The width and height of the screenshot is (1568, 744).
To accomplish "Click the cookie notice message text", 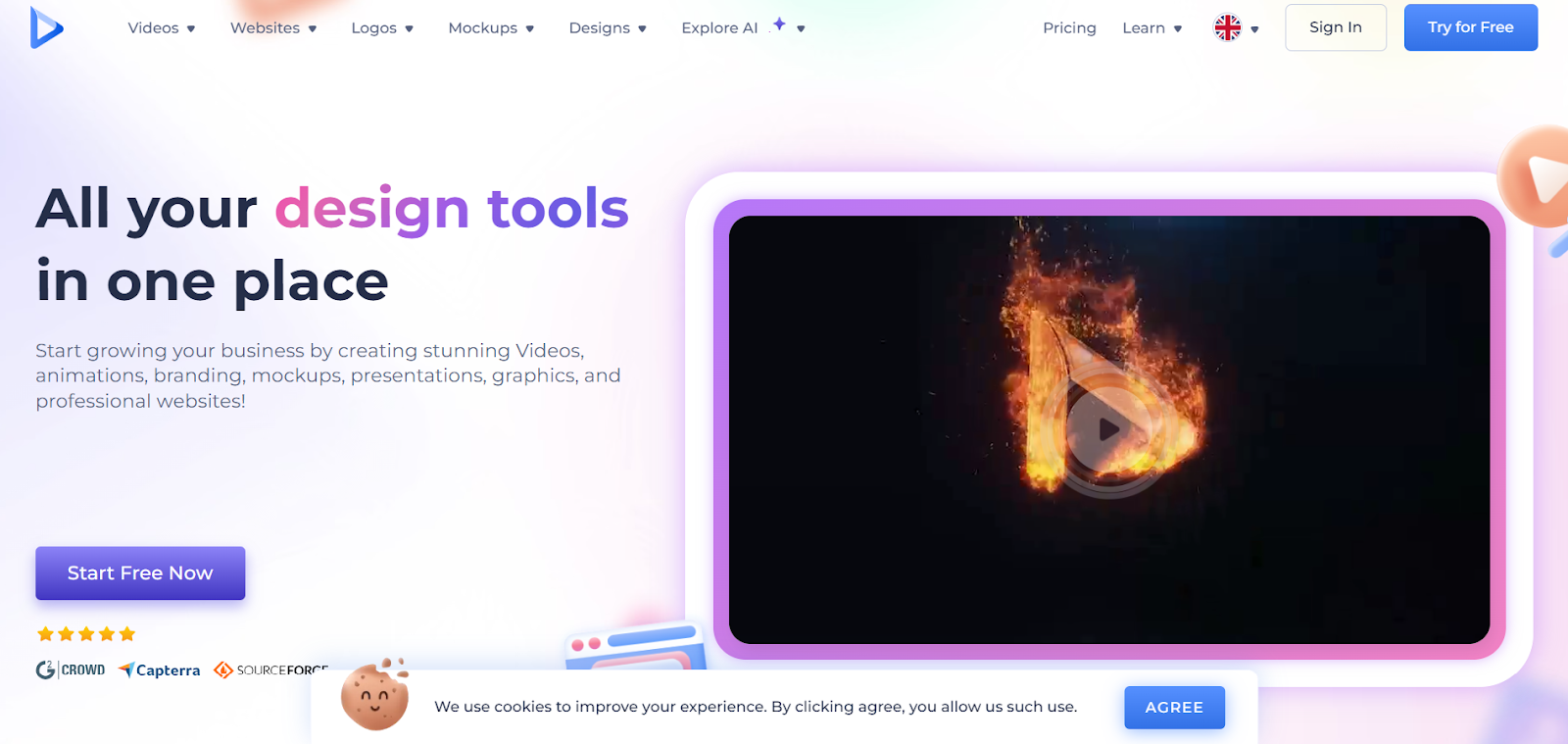I will coord(756,707).
